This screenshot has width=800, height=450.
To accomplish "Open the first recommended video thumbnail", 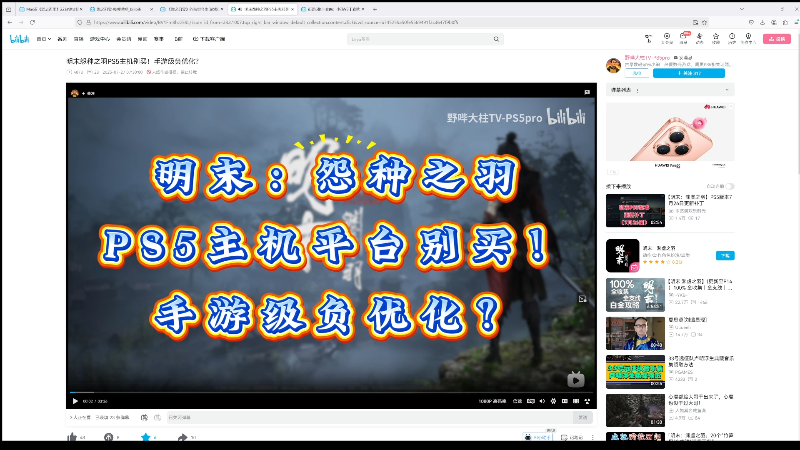I will pos(635,210).
